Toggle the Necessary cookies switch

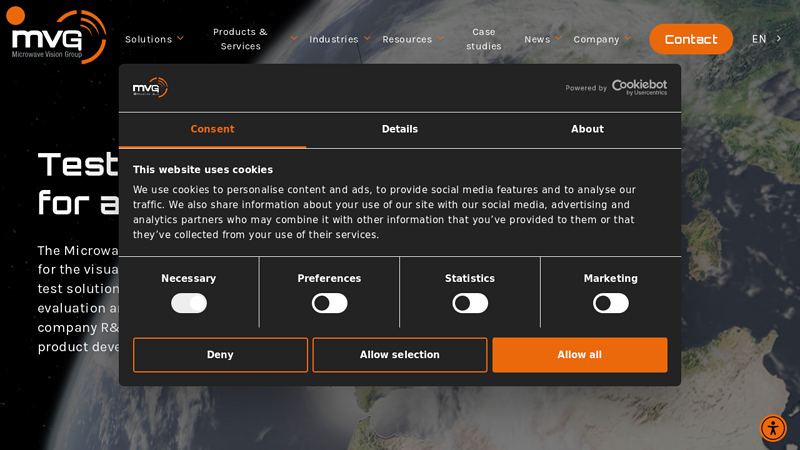189,303
